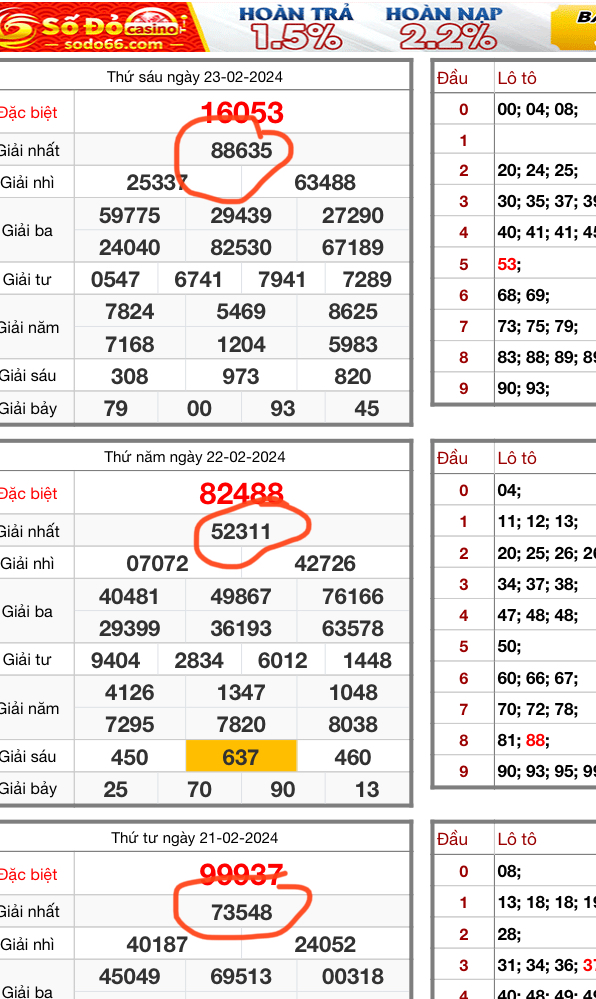Image resolution: width=596 pixels, height=999 pixels.
Task: Click the yellow button at banner's right edge
Action: pyautogui.click(x=574, y=28)
